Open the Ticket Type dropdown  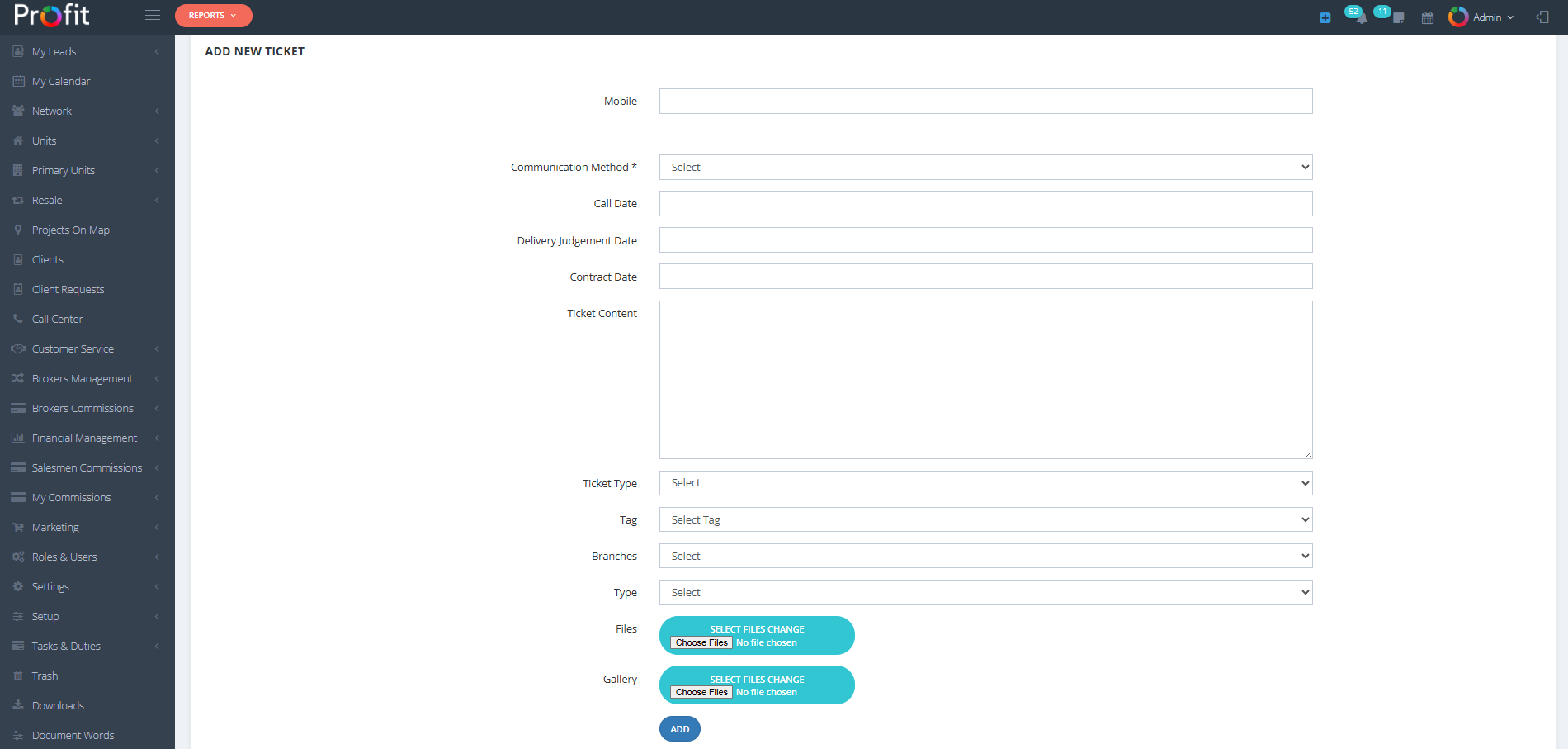(x=985, y=483)
